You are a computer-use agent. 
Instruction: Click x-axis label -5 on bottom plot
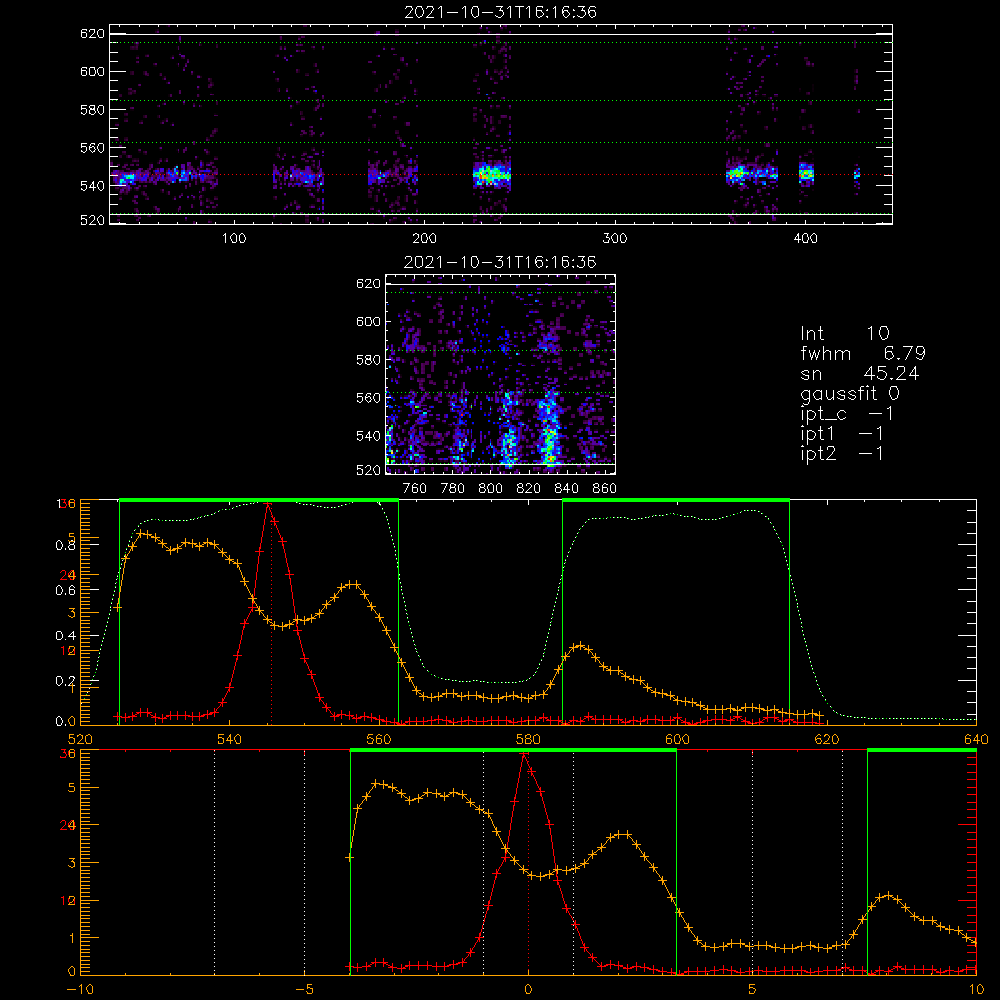tap(304, 990)
